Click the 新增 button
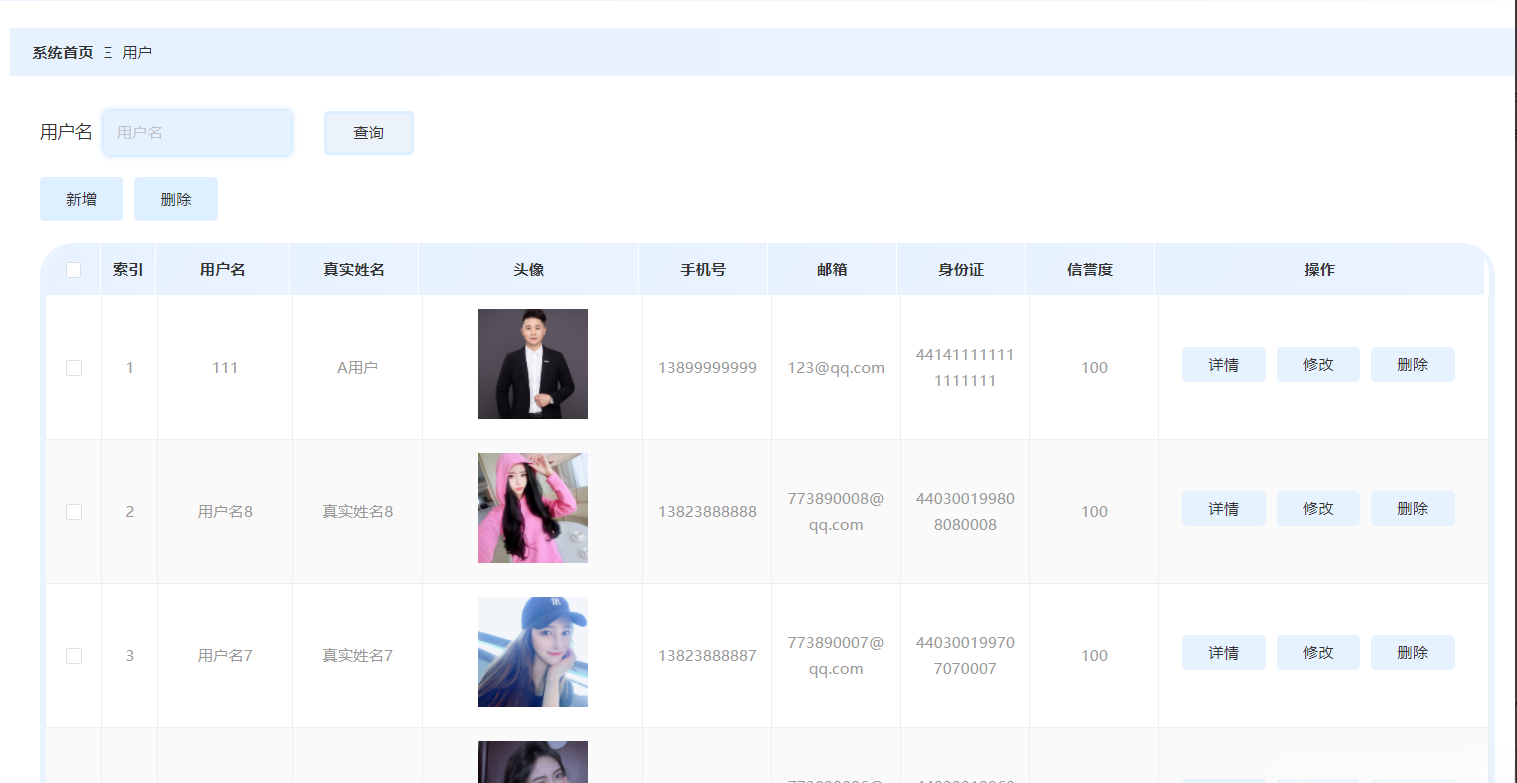 (81, 199)
